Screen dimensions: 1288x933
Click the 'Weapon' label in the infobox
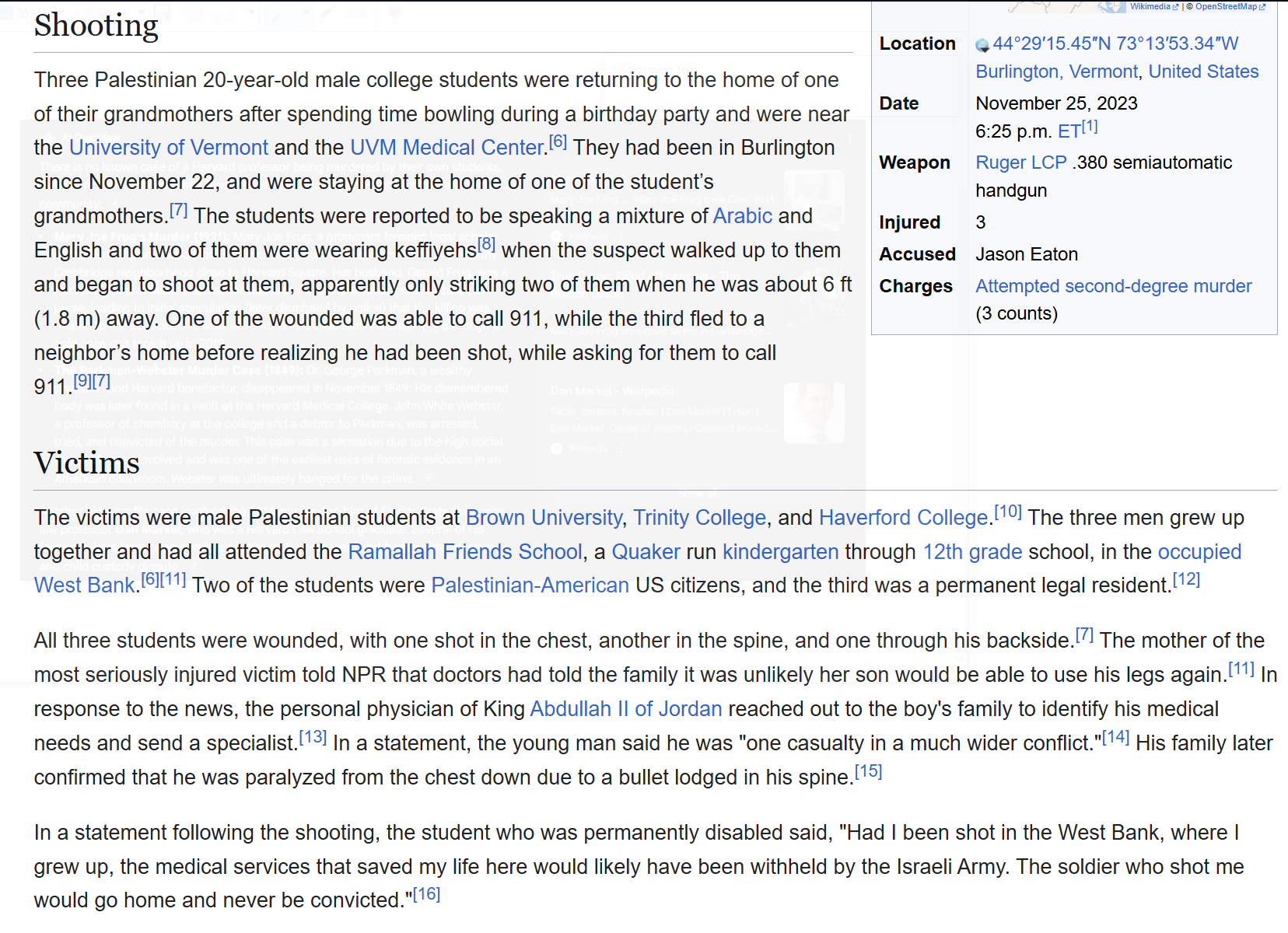click(915, 162)
